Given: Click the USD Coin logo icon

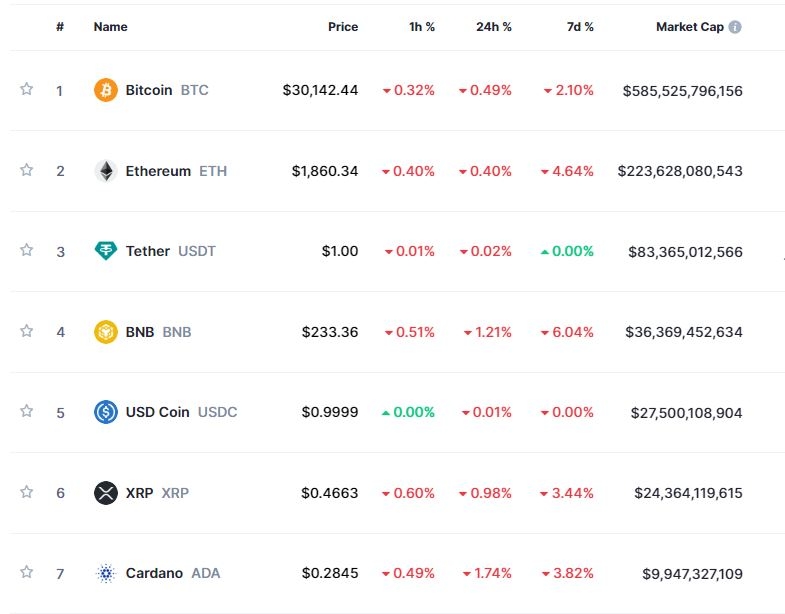Looking at the screenshot, I should pyautogui.click(x=105, y=412).
